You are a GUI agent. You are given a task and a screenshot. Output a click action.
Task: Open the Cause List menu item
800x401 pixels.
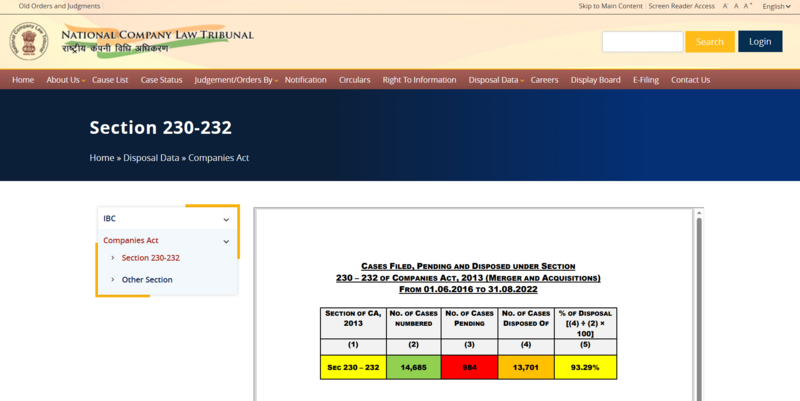[110, 80]
